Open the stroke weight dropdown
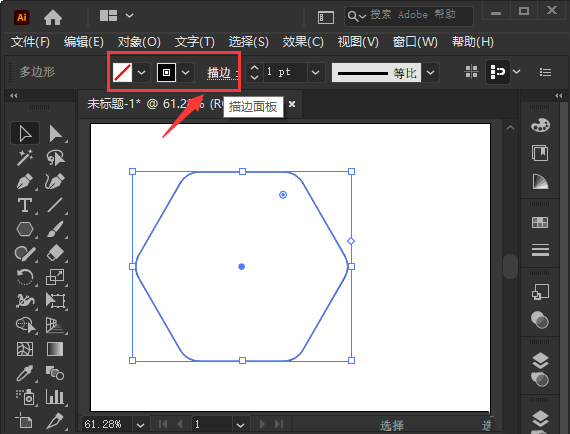Viewport: 570px width, 434px height. pos(316,72)
